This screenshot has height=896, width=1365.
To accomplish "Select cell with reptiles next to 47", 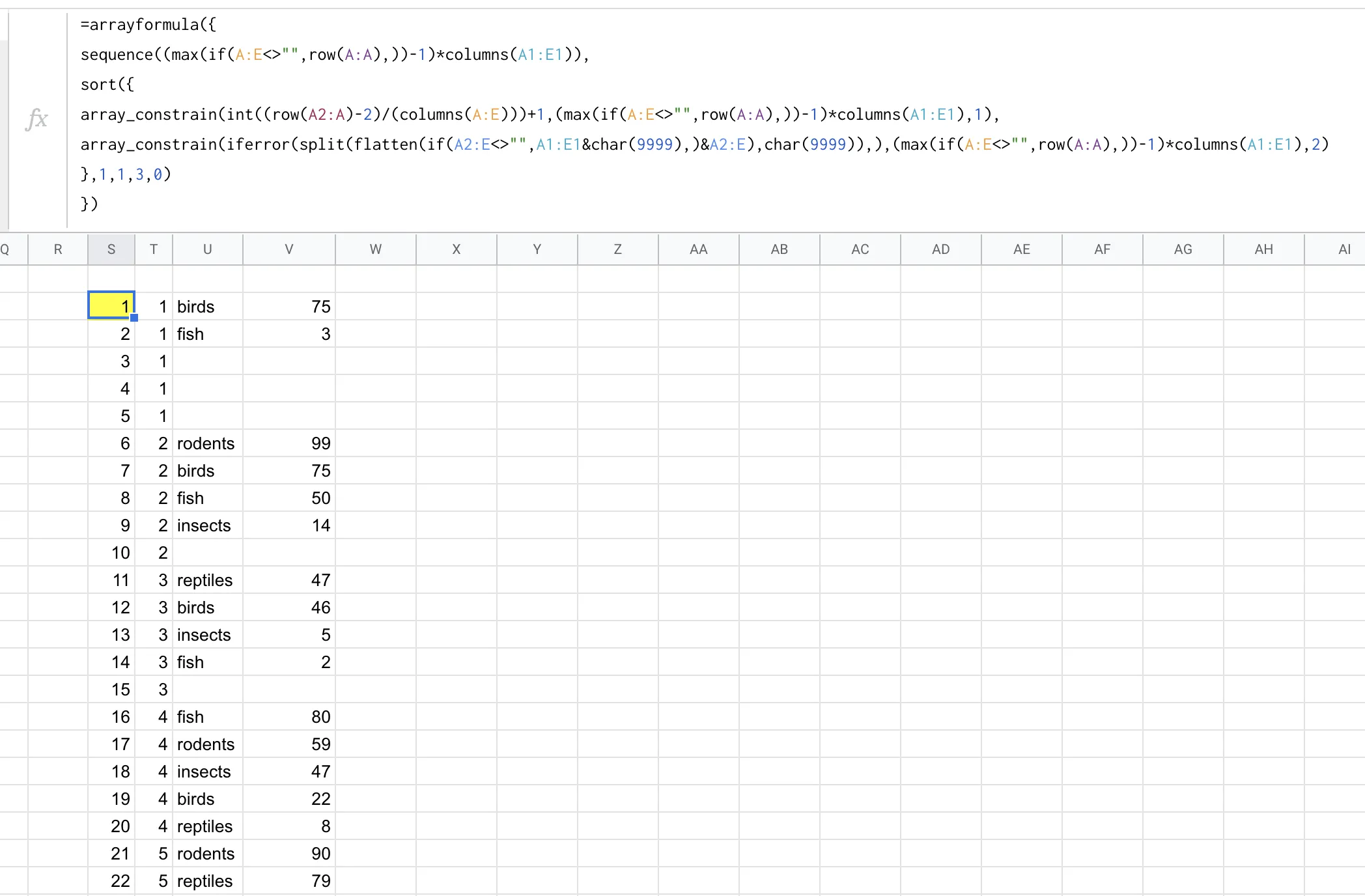I will click(x=207, y=580).
